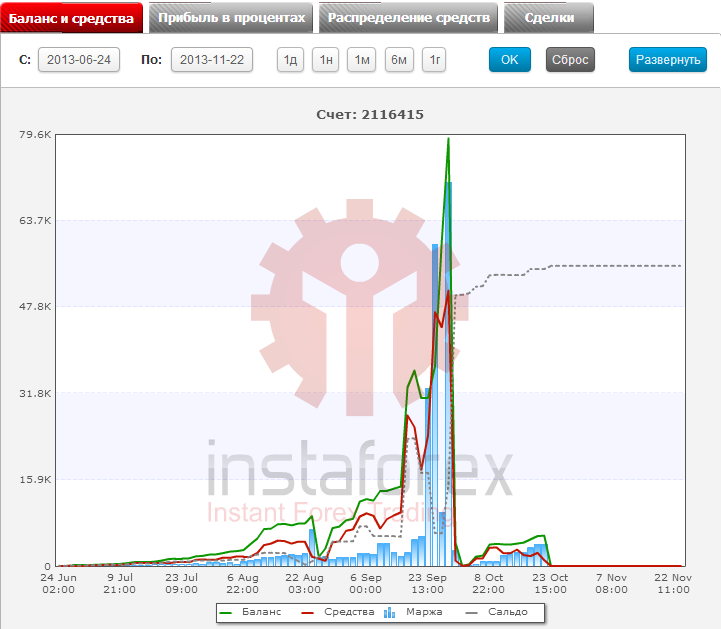Click the 23 Jul 09:00 axis label
The image size is (721, 629).
pos(181,583)
